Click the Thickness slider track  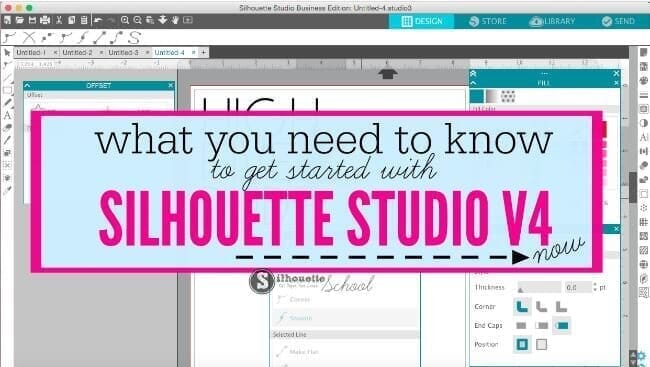click(539, 287)
